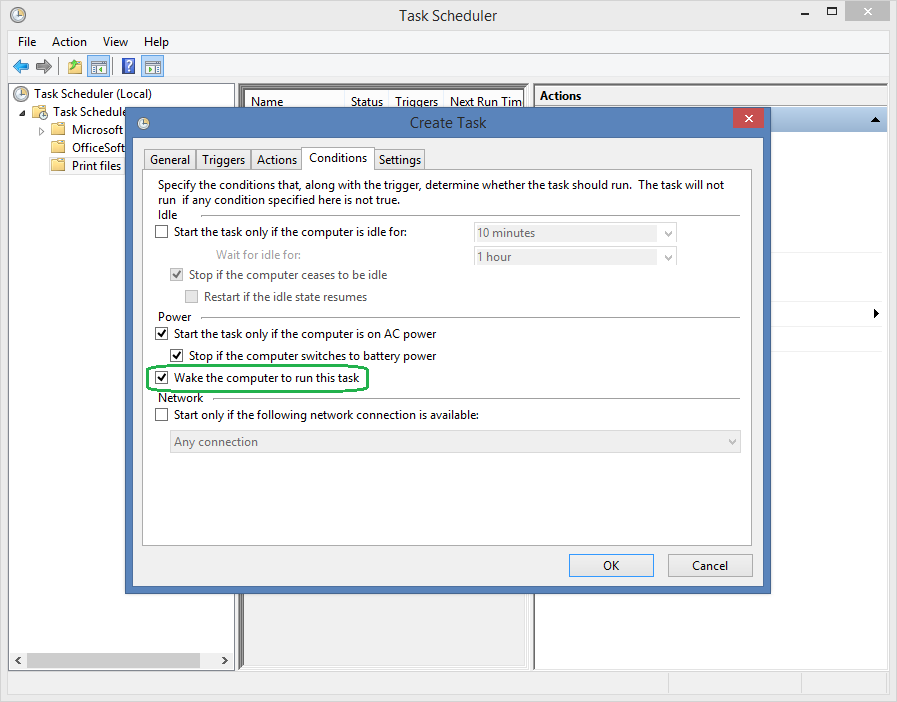The image size is (897, 702).
Task: Toggle the Show/Hide Console Tree icon
Action: coord(98,67)
